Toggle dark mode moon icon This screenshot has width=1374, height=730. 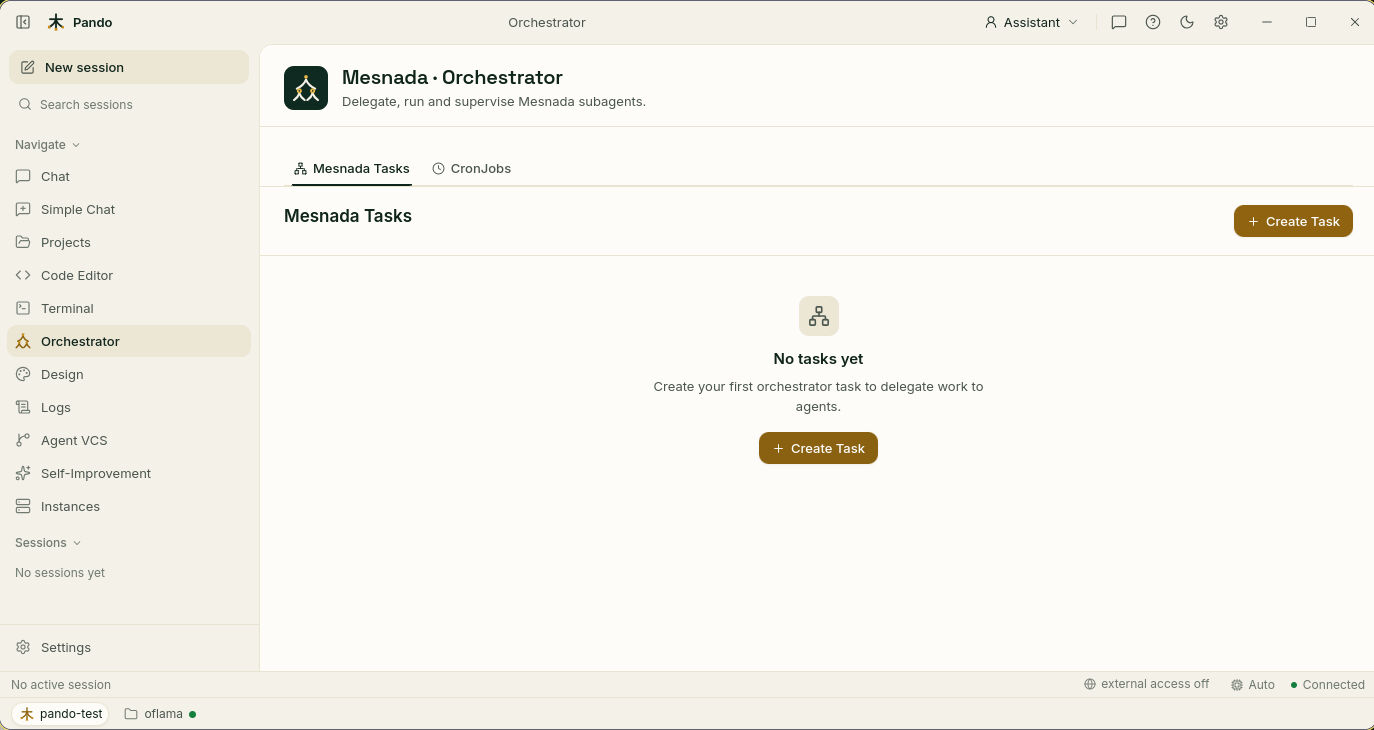point(1187,22)
